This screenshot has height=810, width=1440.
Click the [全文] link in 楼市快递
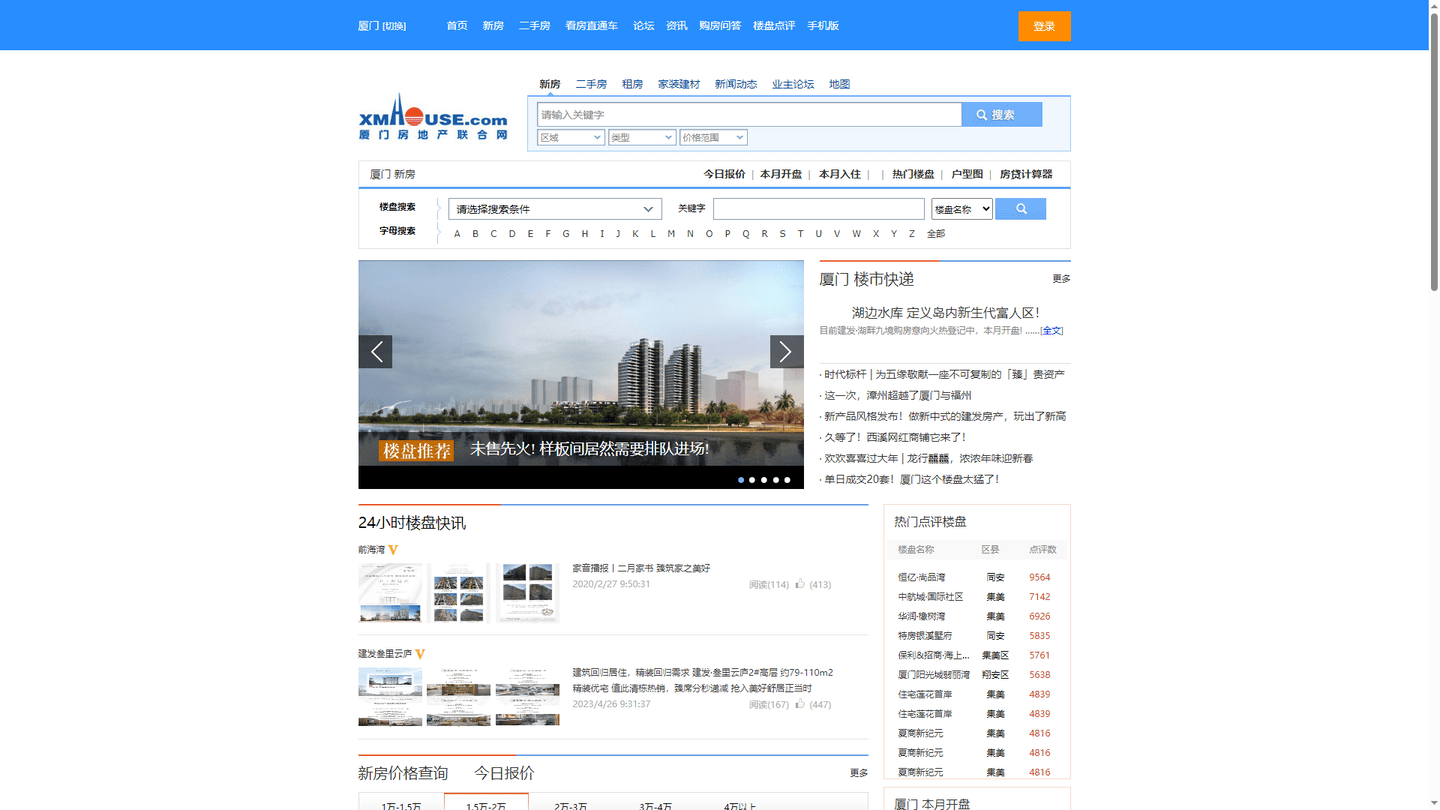point(1052,330)
